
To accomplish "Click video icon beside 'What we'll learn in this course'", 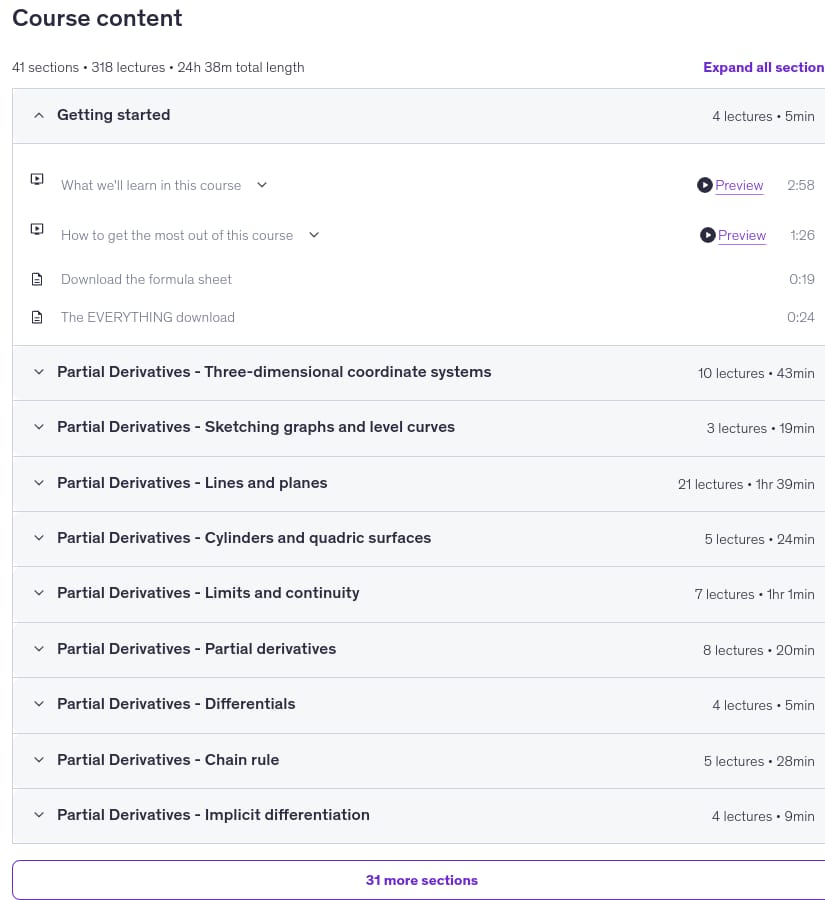I will pyautogui.click(x=37, y=180).
